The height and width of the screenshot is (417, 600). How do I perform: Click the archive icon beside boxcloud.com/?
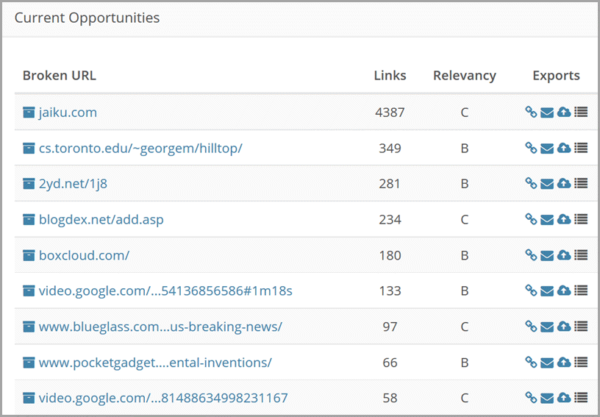pyautogui.click(x=29, y=255)
